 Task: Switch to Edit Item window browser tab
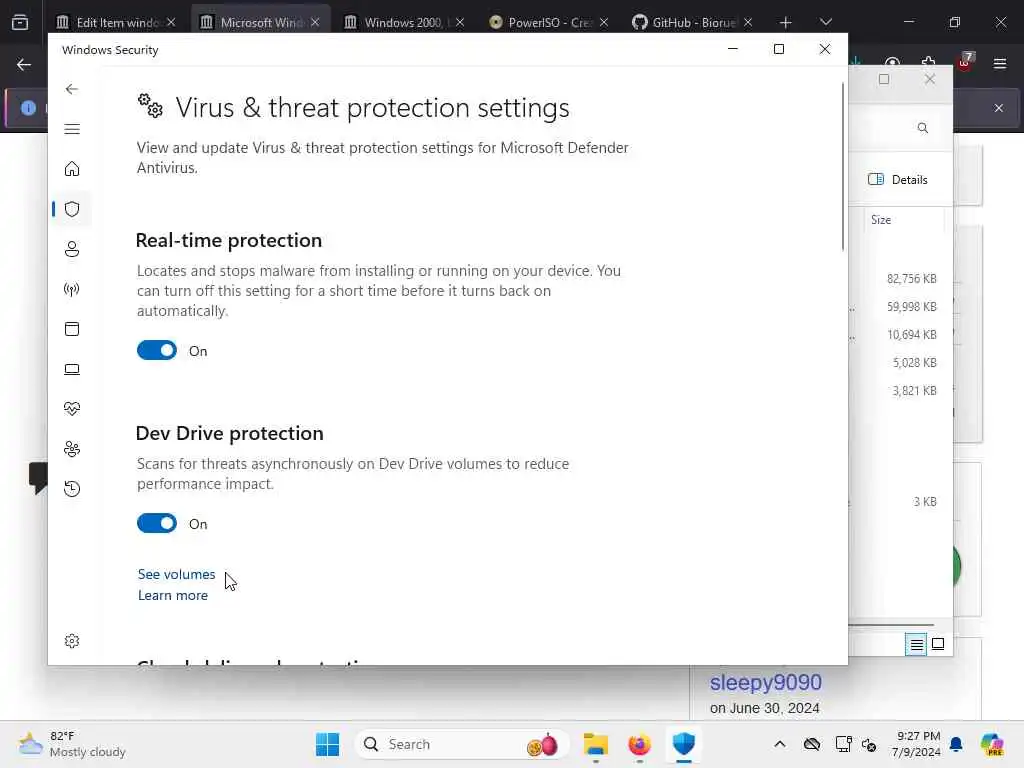(117, 22)
